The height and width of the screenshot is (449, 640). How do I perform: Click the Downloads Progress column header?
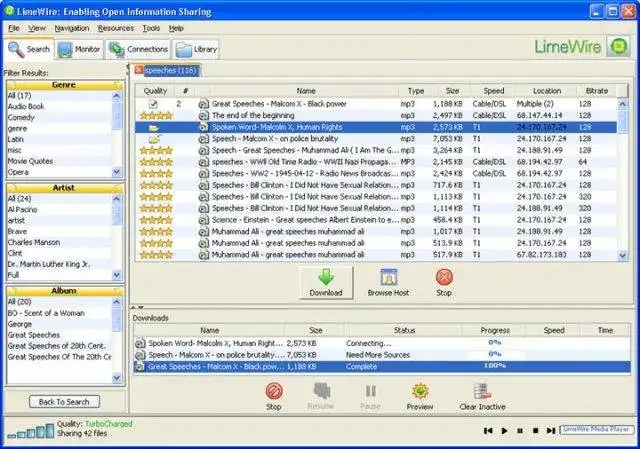tap(495, 330)
